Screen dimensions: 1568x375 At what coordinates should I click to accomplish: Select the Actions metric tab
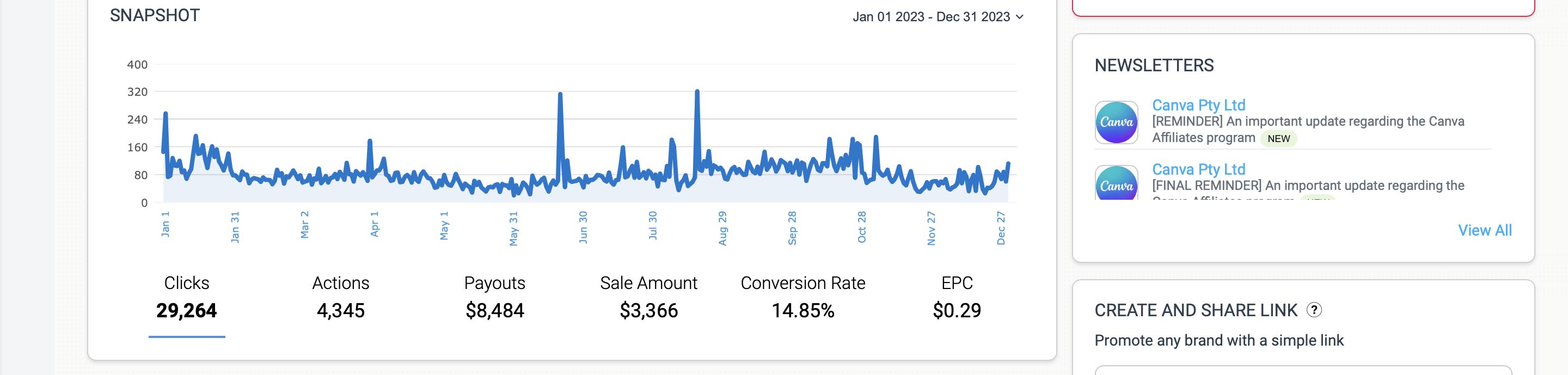340,298
